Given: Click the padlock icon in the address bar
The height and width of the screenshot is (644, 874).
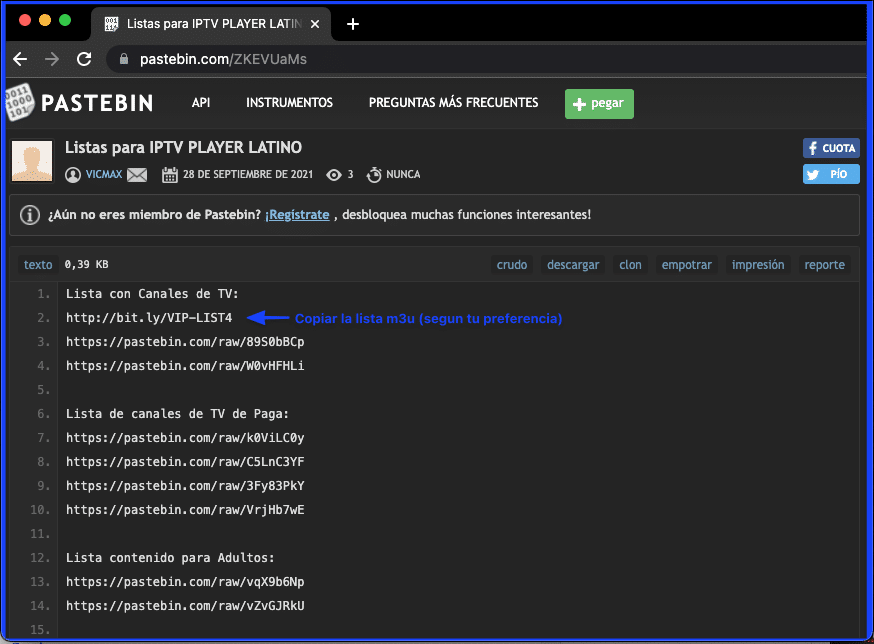Looking at the screenshot, I should (x=122, y=59).
